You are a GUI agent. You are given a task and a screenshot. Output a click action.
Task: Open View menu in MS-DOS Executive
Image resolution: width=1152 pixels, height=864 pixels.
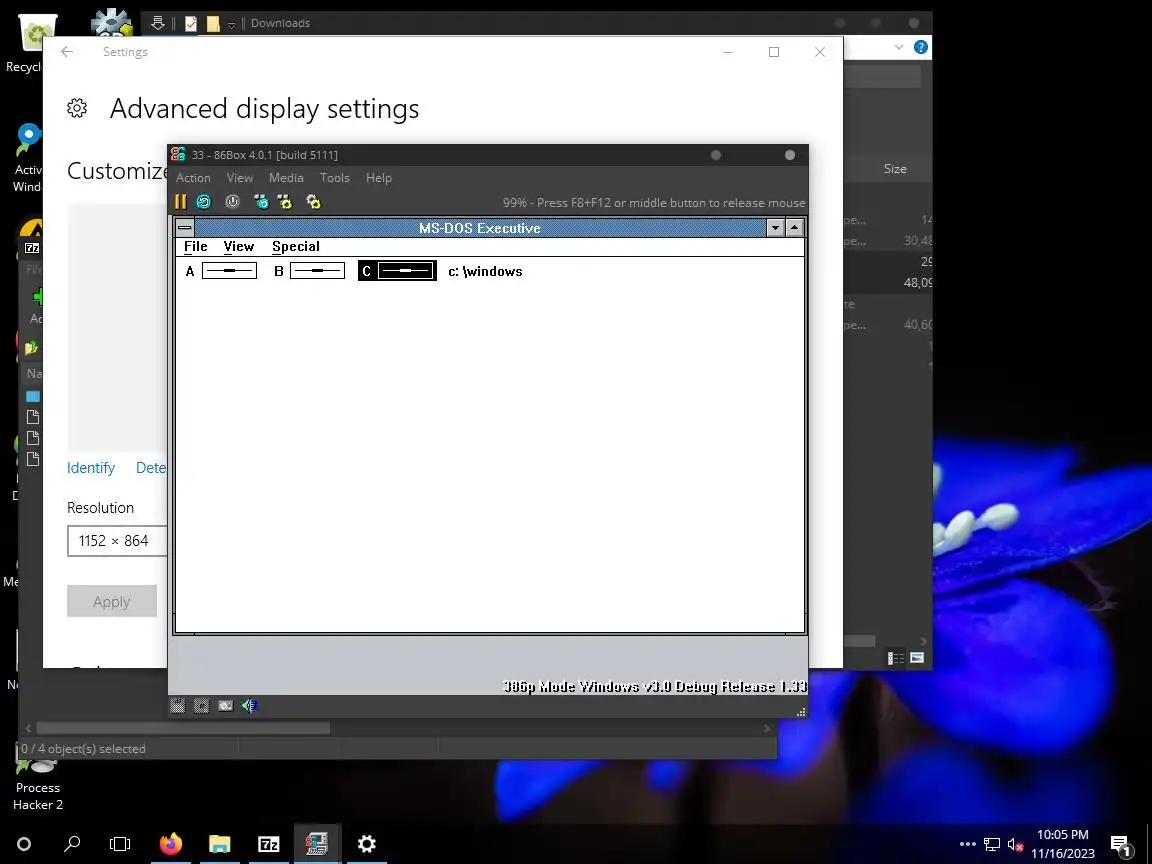tap(239, 247)
